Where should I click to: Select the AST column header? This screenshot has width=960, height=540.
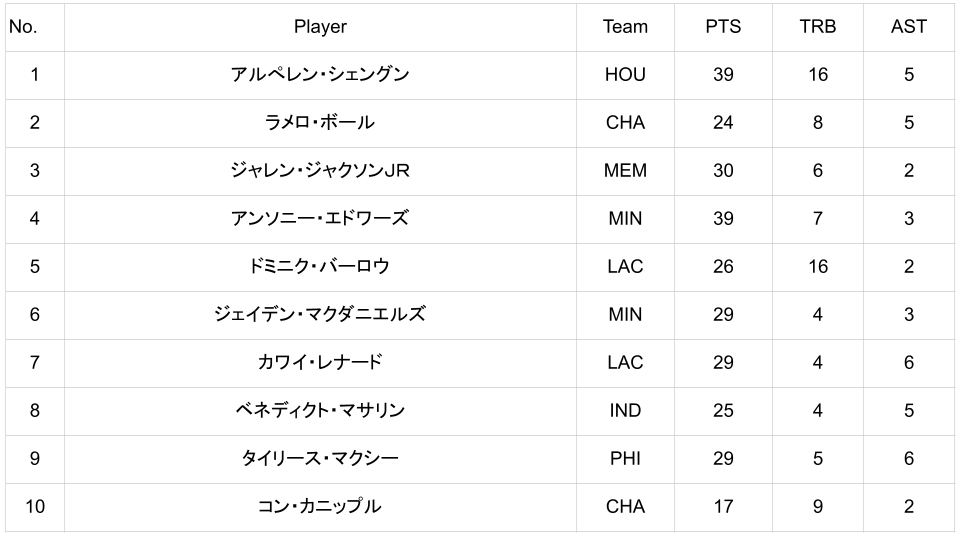tap(908, 27)
